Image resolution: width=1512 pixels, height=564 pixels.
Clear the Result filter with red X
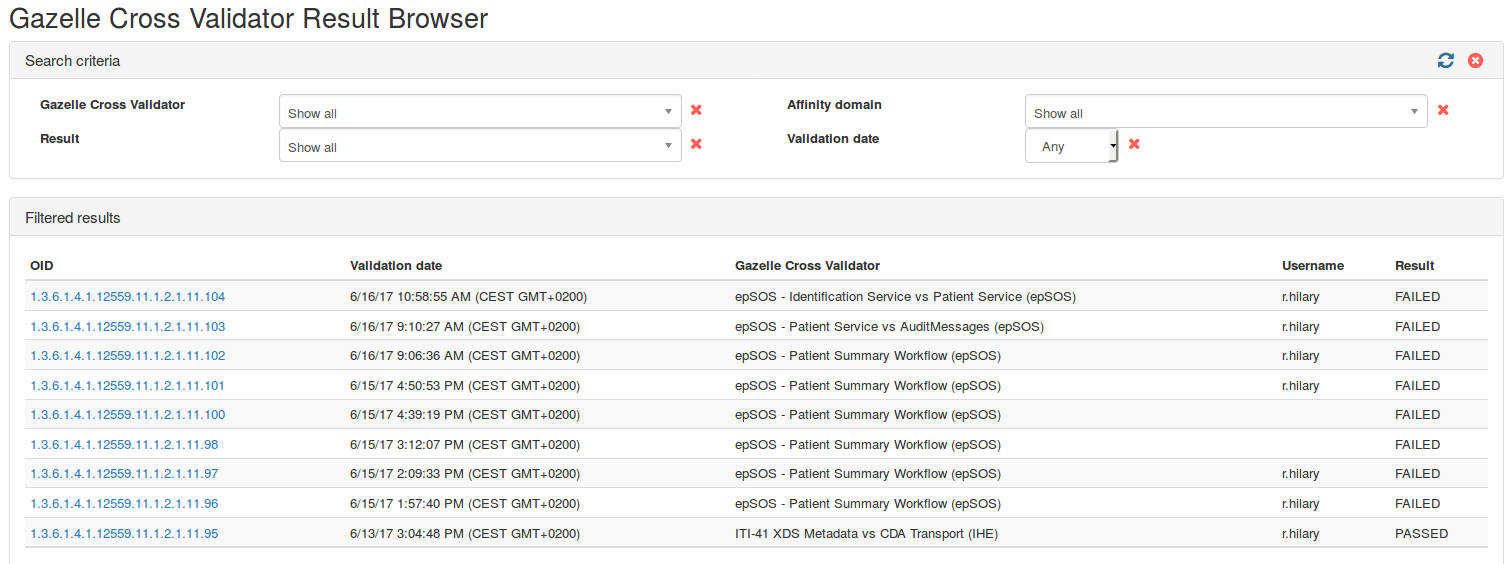pyautogui.click(x=696, y=144)
